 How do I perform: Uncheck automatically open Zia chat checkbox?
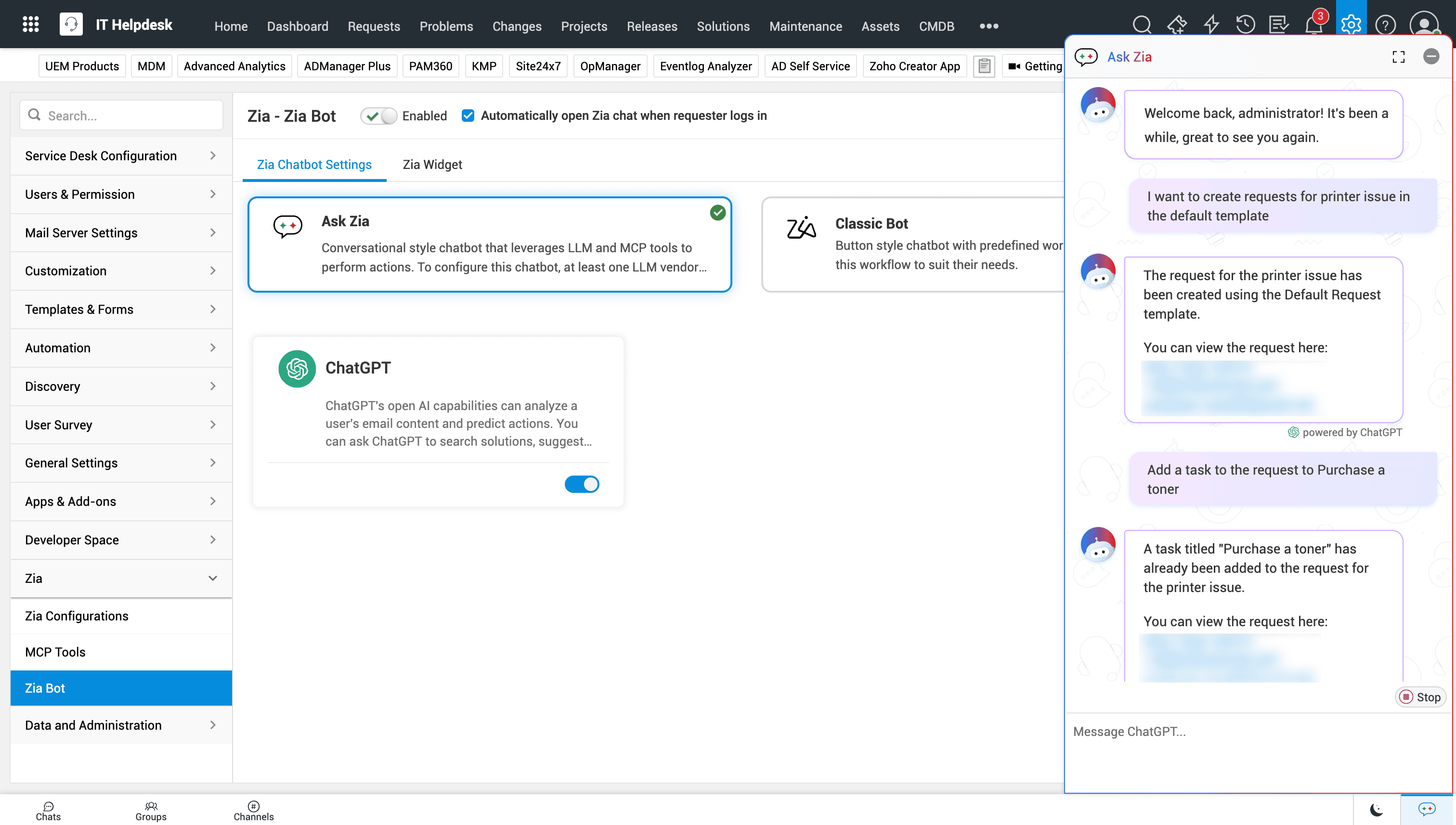pos(468,116)
